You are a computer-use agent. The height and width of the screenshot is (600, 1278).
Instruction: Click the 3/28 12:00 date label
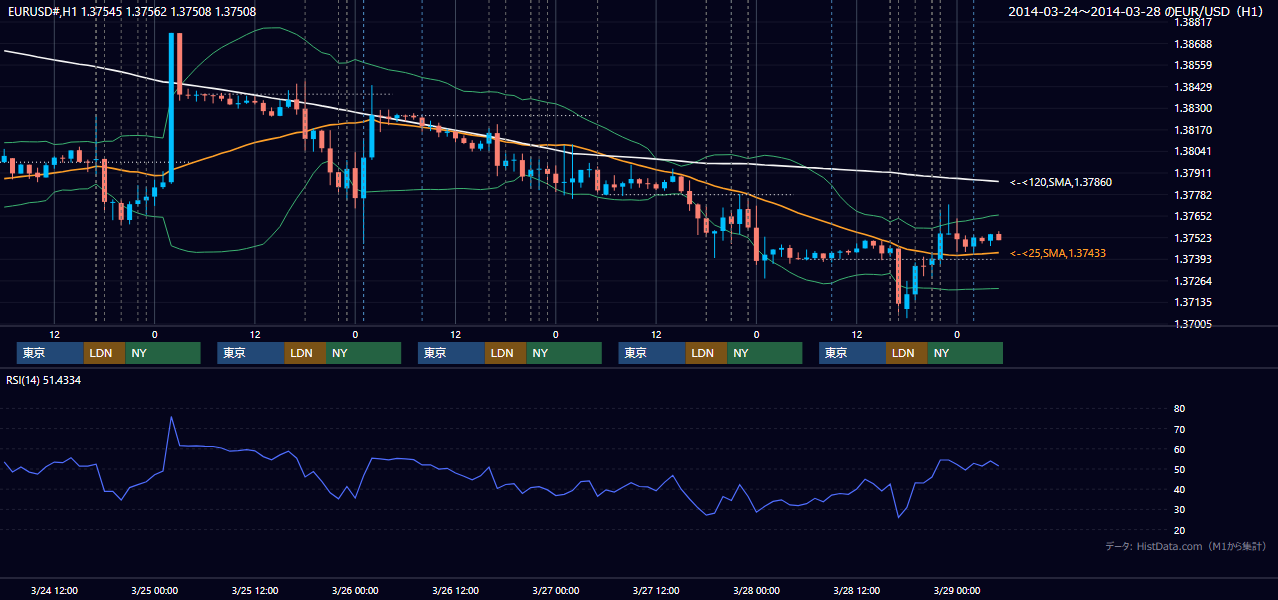click(x=856, y=590)
